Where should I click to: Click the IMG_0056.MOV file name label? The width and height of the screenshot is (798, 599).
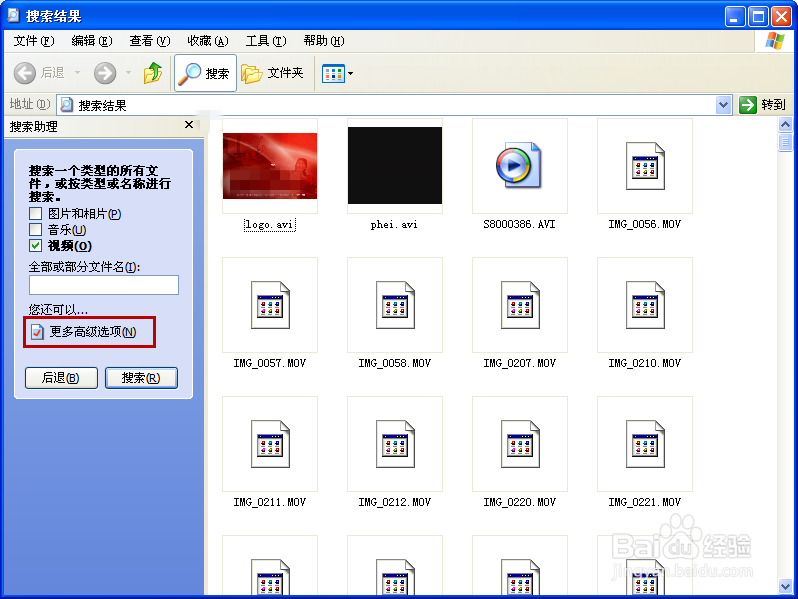point(645,224)
